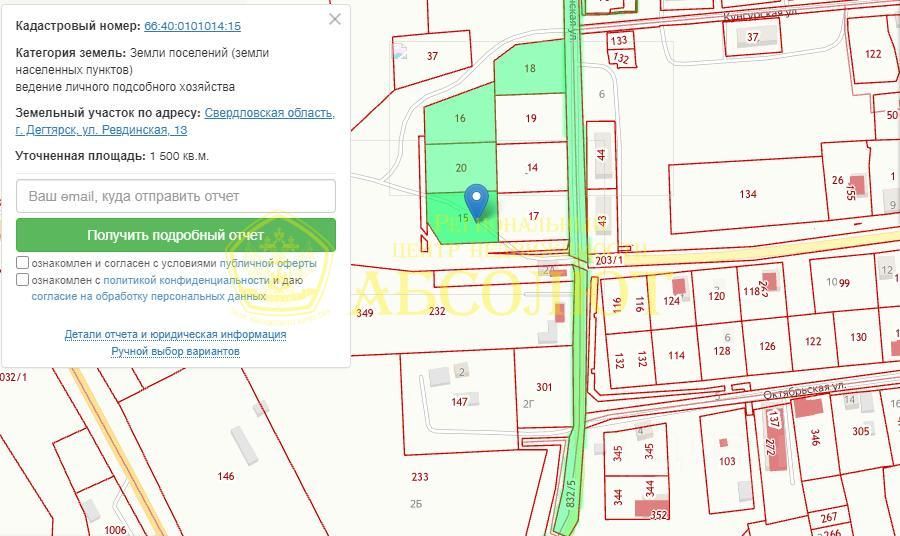Select parcel 103 on the map
The width and height of the screenshot is (900, 536).
pyautogui.click(x=727, y=461)
